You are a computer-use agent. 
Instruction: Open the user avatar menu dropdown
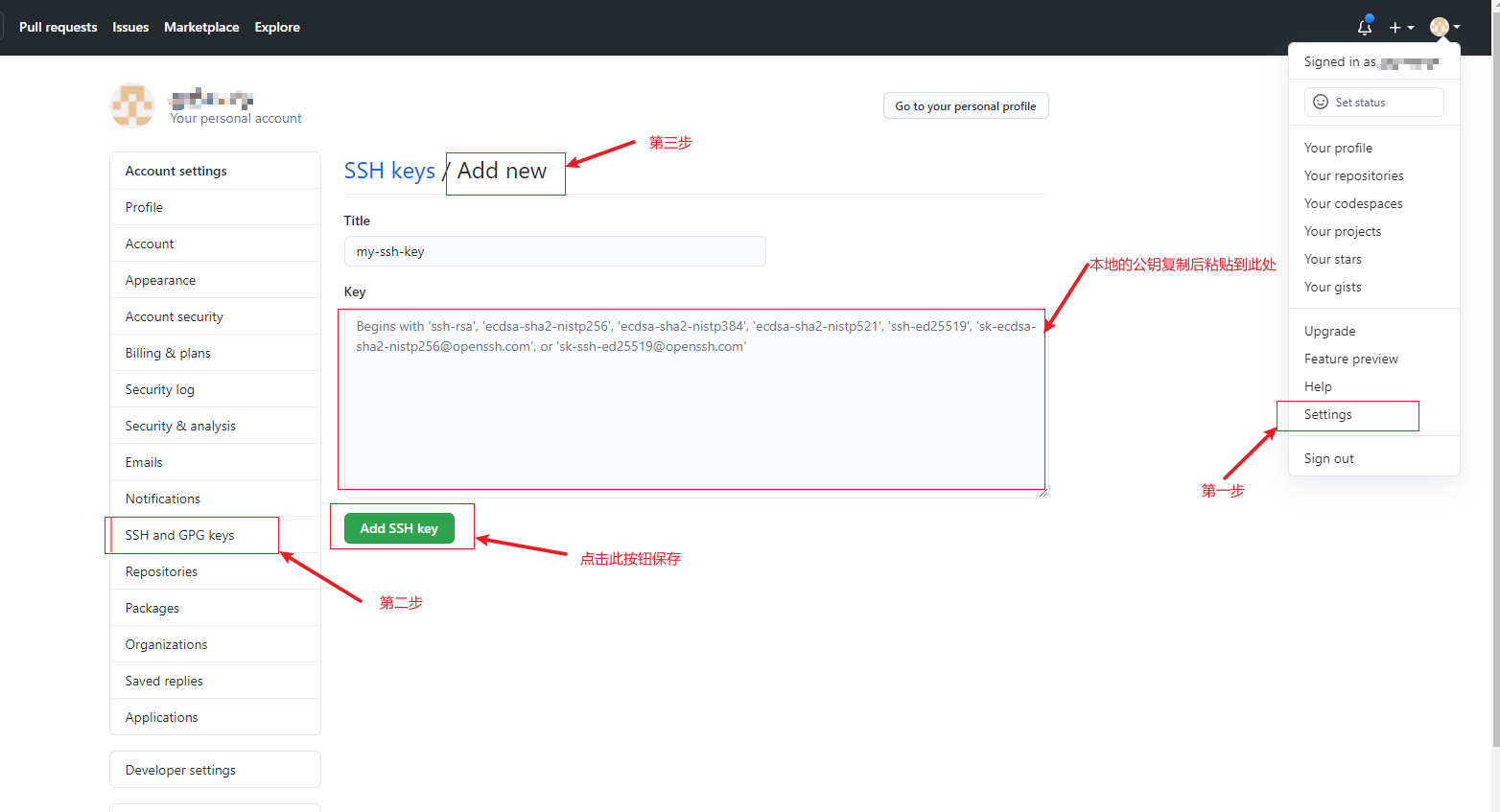[1444, 28]
